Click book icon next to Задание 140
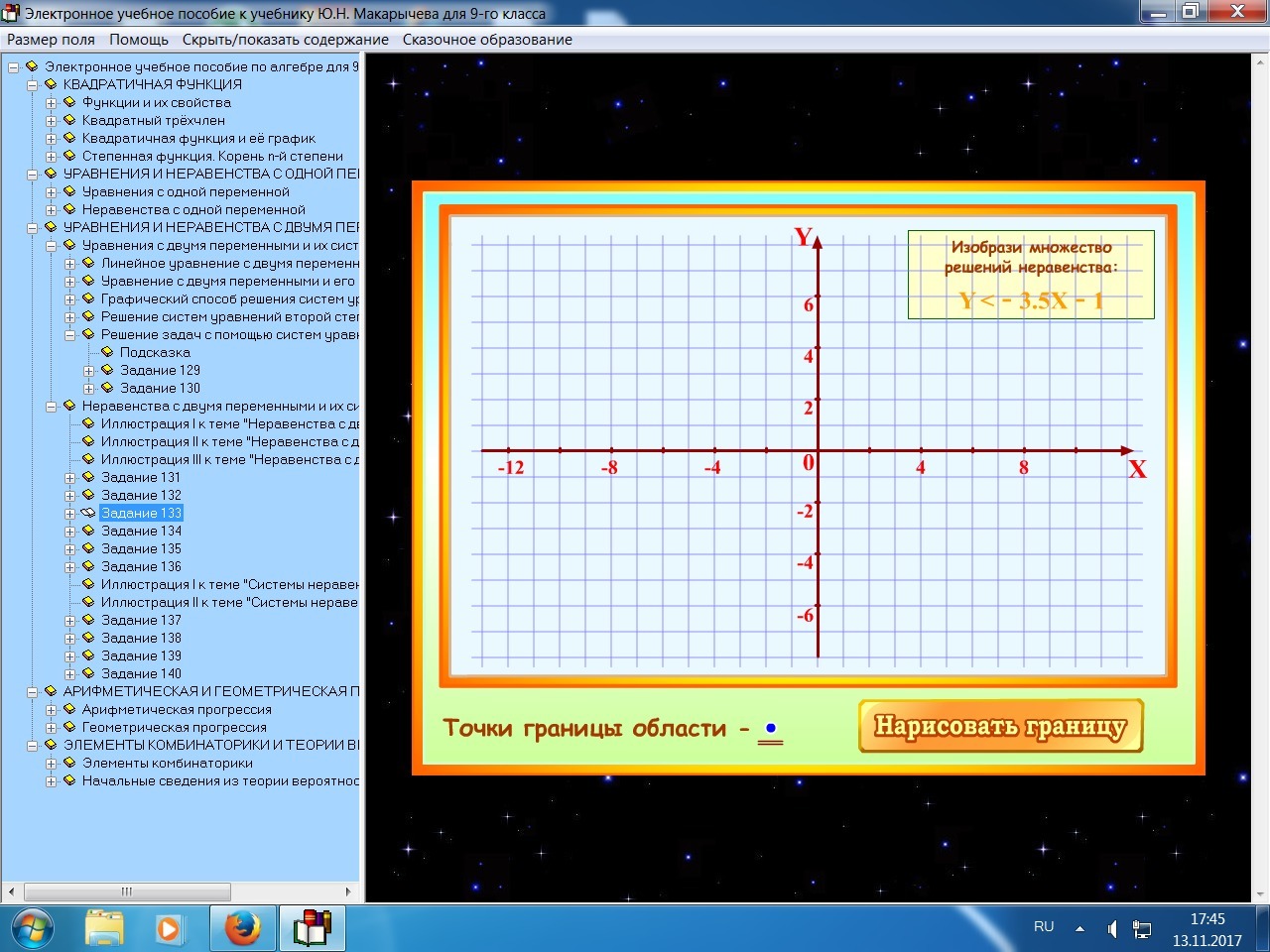This screenshot has width=1270, height=952. pos(88,673)
